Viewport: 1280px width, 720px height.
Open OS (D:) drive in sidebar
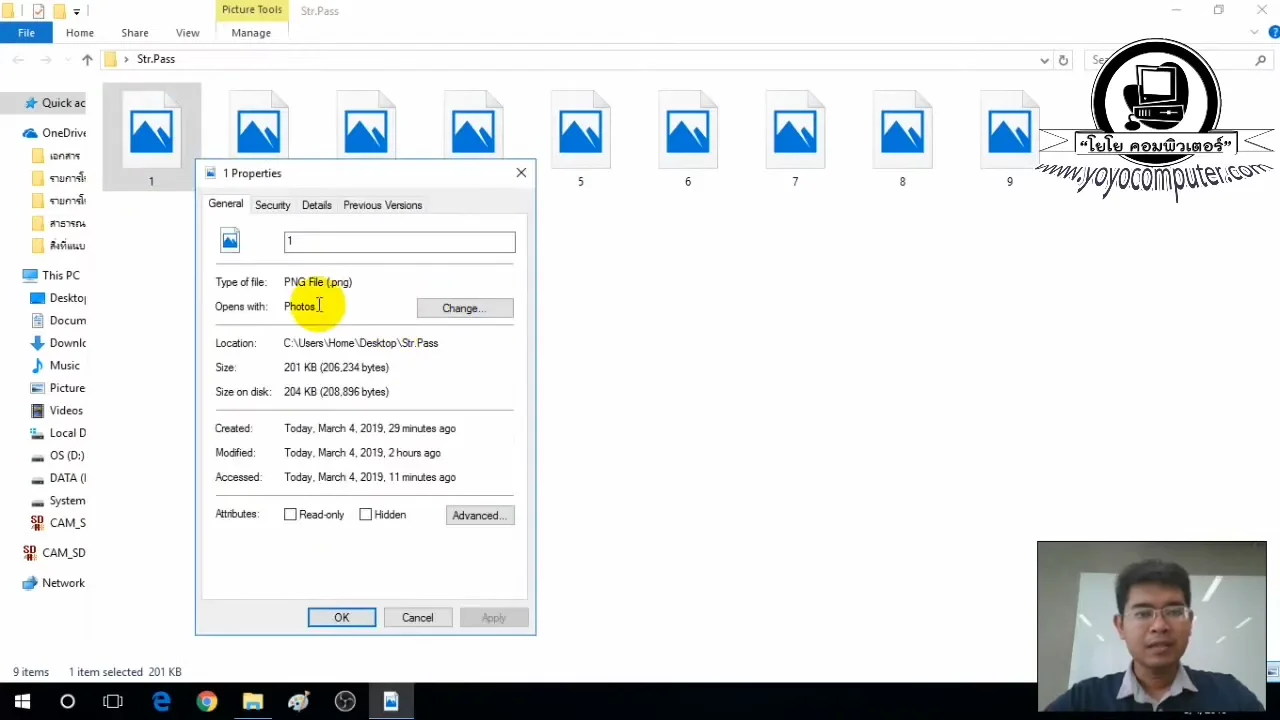[x=67, y=455]
